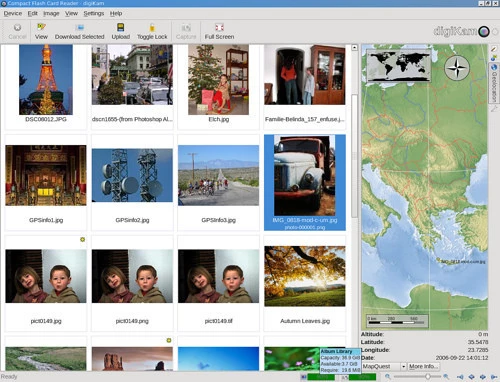This screenshot has height=382, width=500.
Task: Open the Help menu
Action: point(116,13)
